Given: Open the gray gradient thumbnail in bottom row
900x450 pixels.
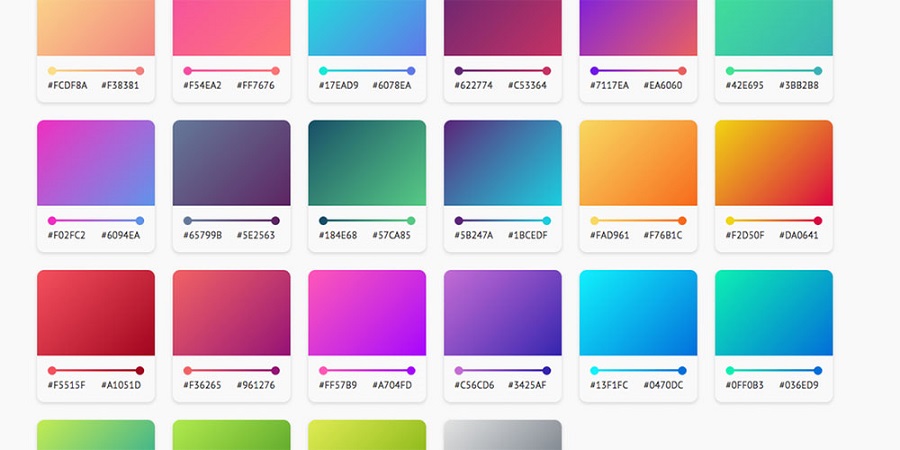Looking at the screenshot, I should (503, 435).
